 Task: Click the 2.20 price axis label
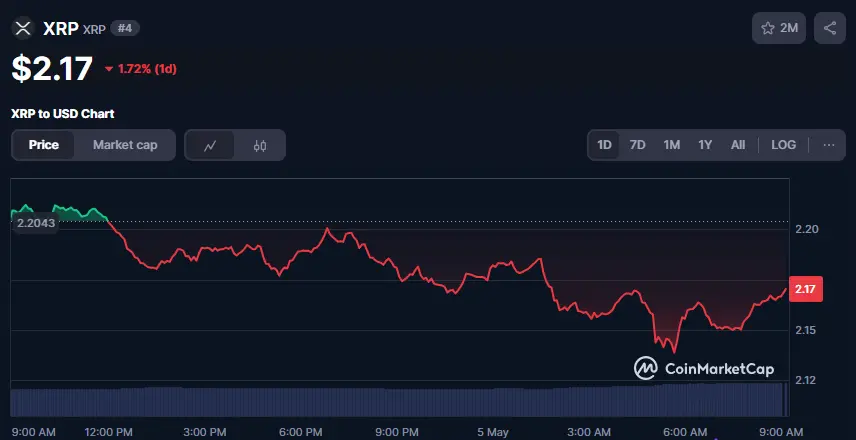point(806,229)
